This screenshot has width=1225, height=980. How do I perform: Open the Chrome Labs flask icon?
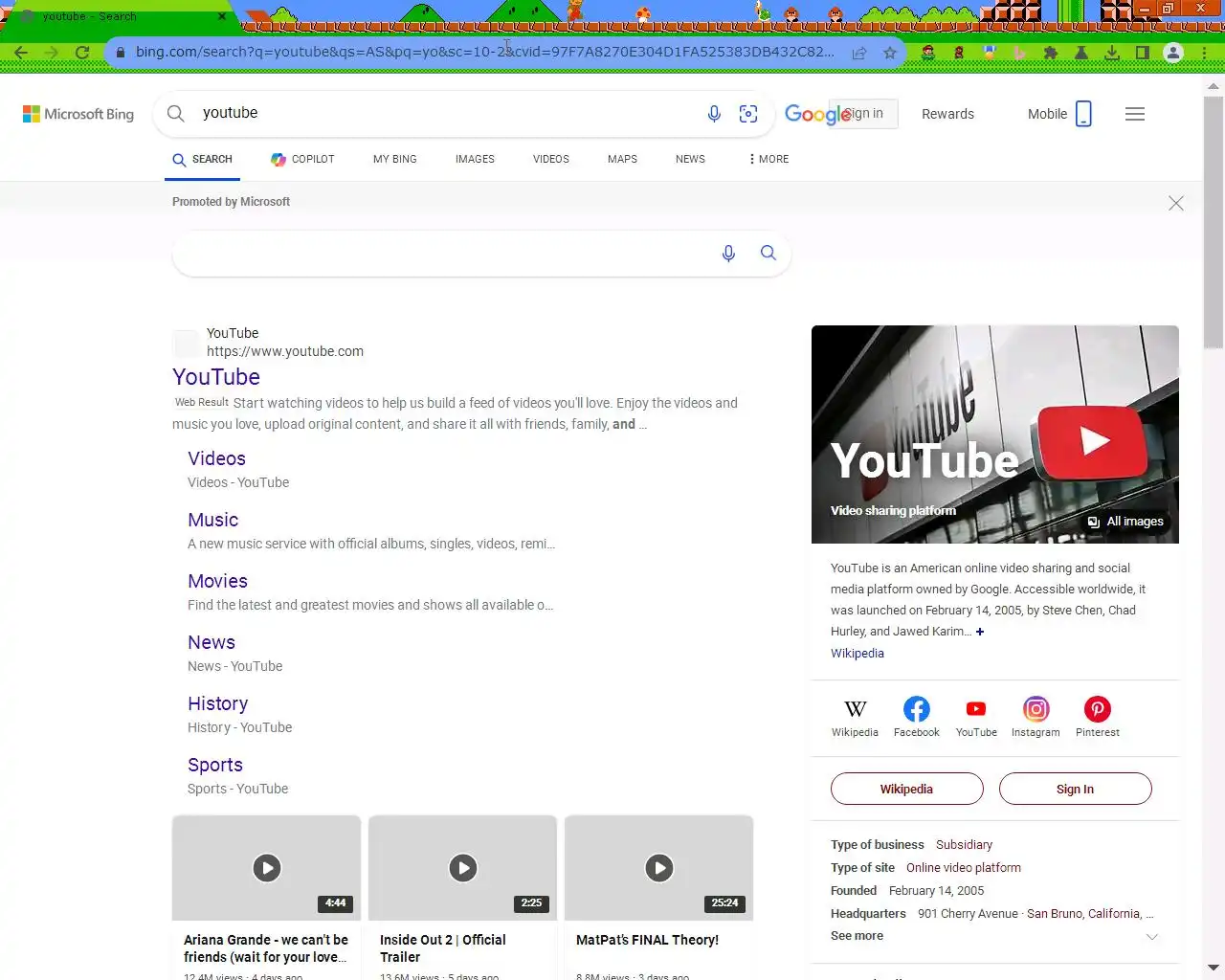tap(1081, 53)
